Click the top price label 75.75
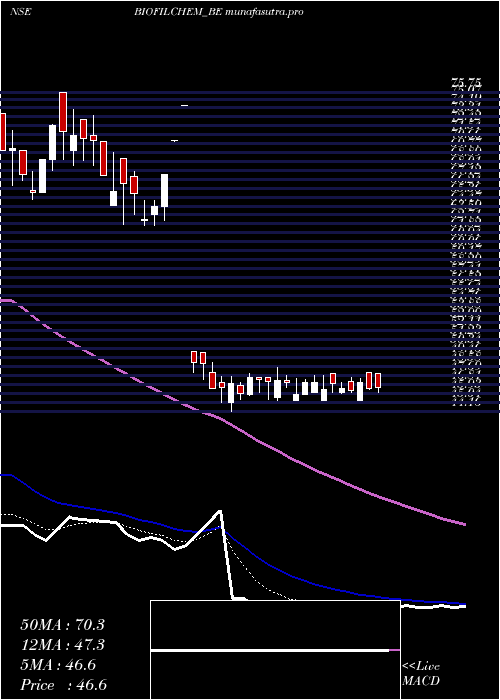Viewport: 500px width, 700px height. pos(467,83)
